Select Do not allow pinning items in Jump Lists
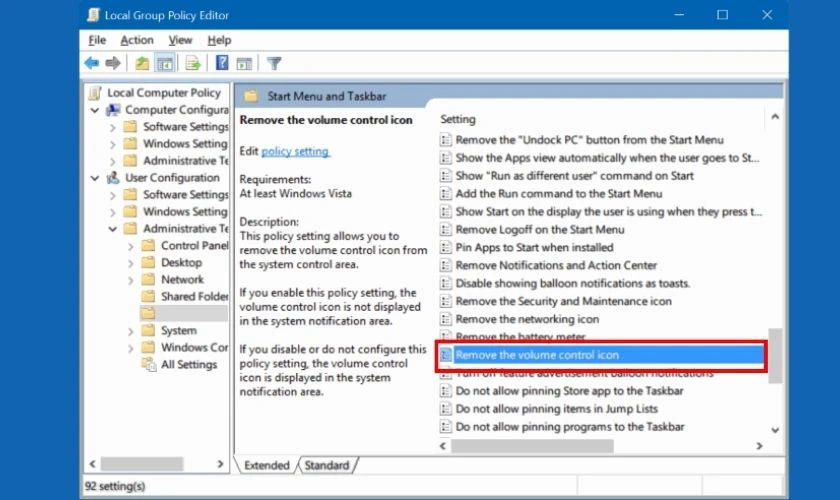 [x=557, y=408]
